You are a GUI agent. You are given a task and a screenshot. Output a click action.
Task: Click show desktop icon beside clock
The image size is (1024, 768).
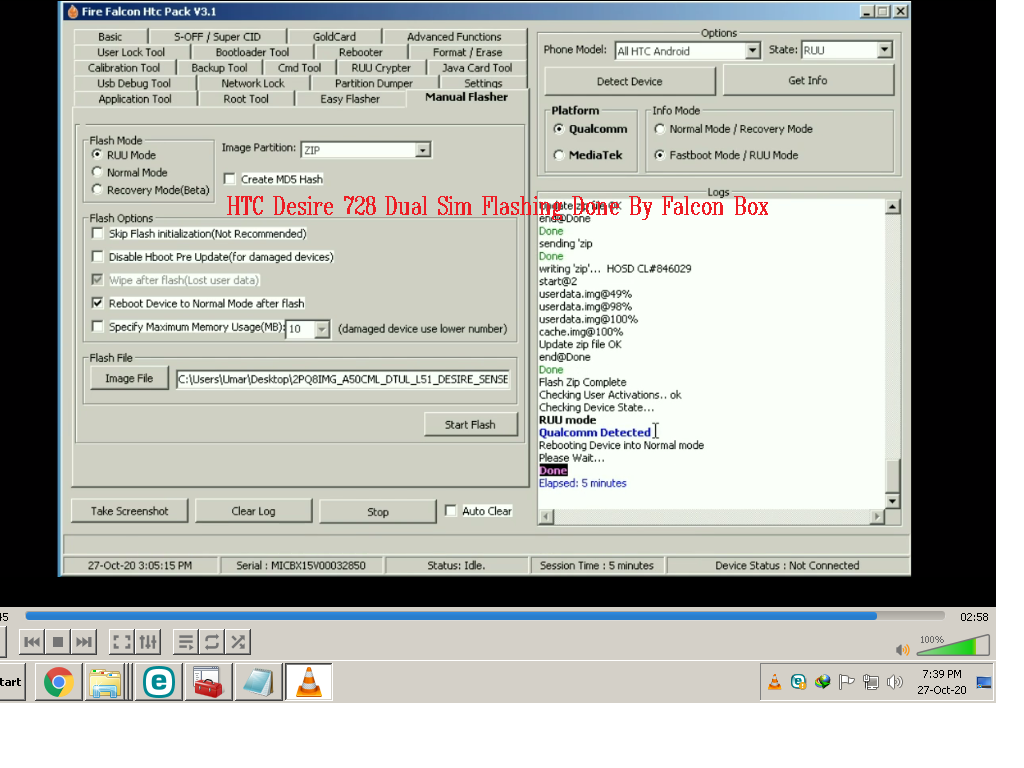click(x=984, y=682)
